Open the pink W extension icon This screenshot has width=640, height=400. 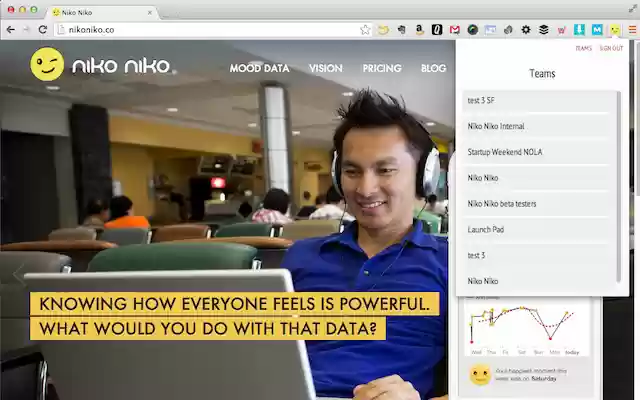coord(562,30)
